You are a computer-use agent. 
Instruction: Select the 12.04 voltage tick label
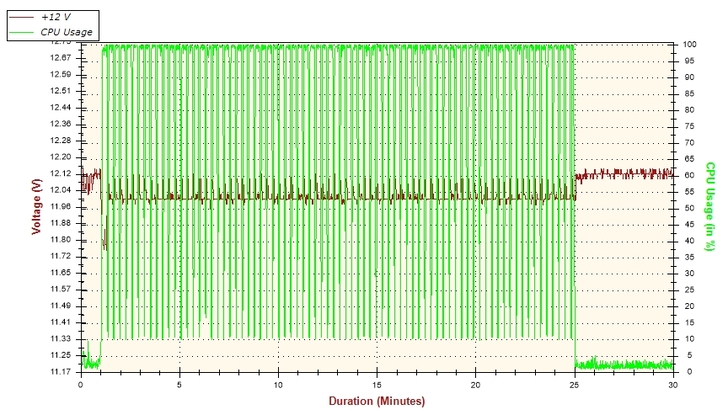point(60,190)
